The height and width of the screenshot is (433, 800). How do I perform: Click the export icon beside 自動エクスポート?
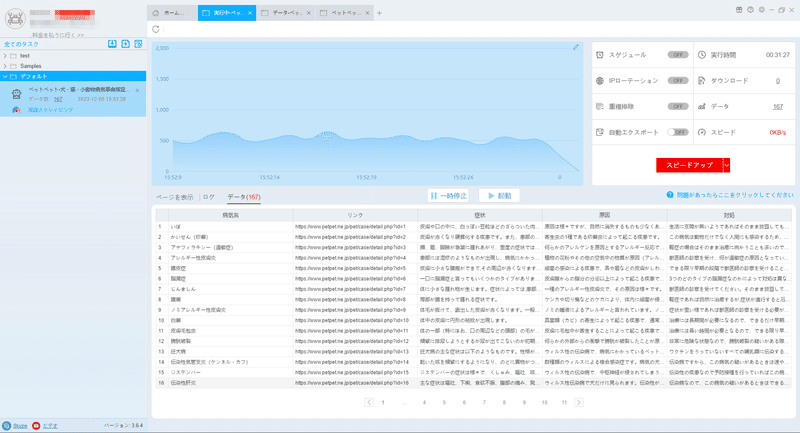600,132
